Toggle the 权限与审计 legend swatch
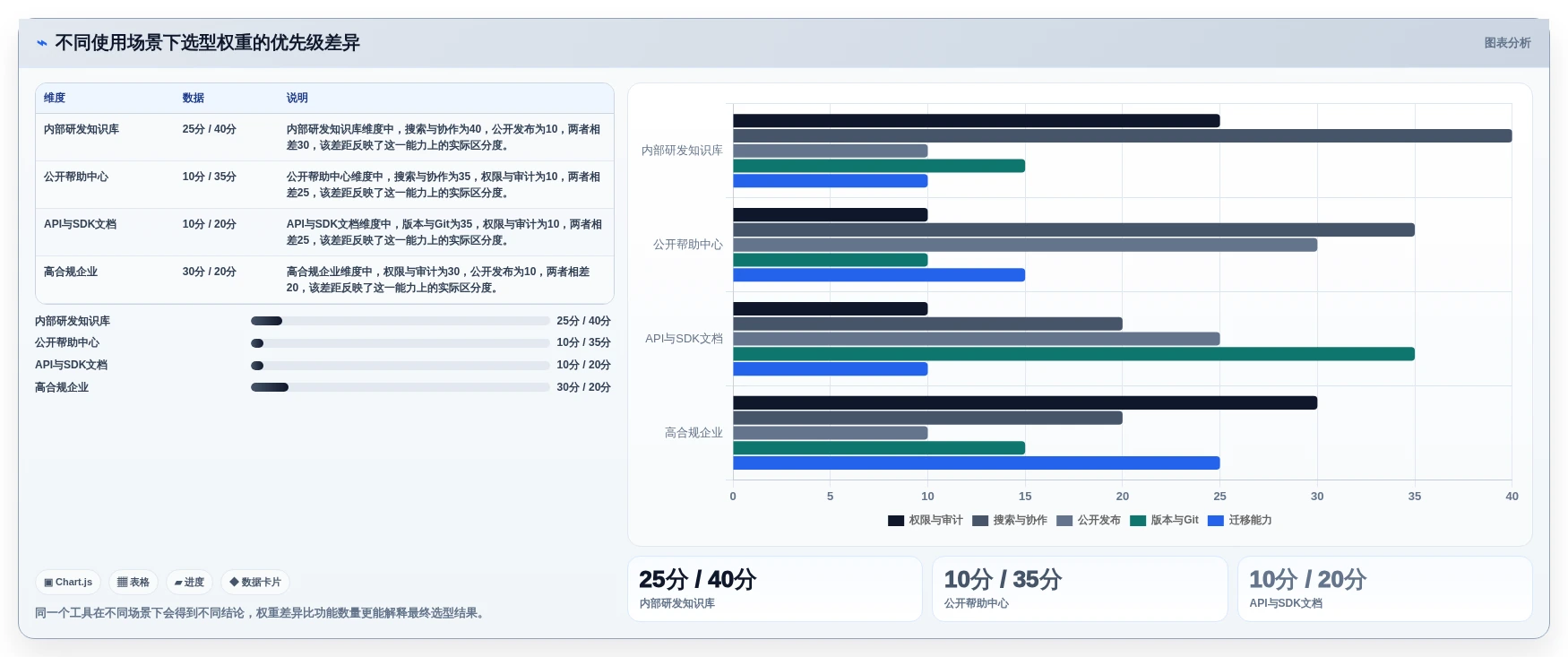Image resolution: width=1568 pixels, height=657 pixels. point(896,521)
